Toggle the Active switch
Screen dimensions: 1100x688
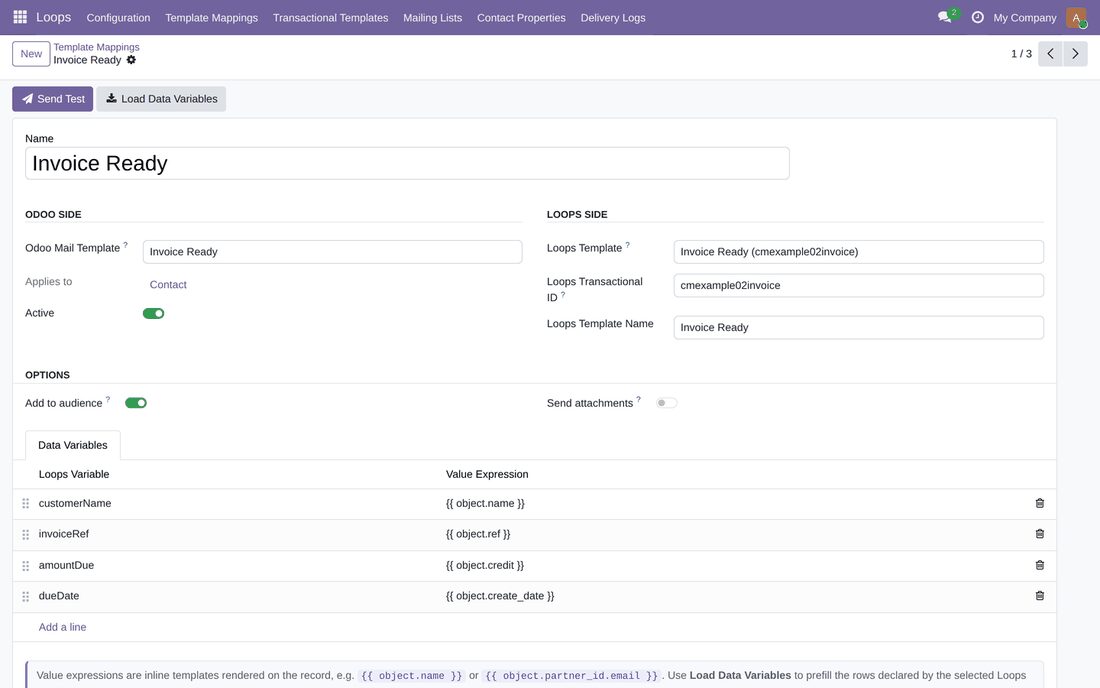click(x=154, y=313)
